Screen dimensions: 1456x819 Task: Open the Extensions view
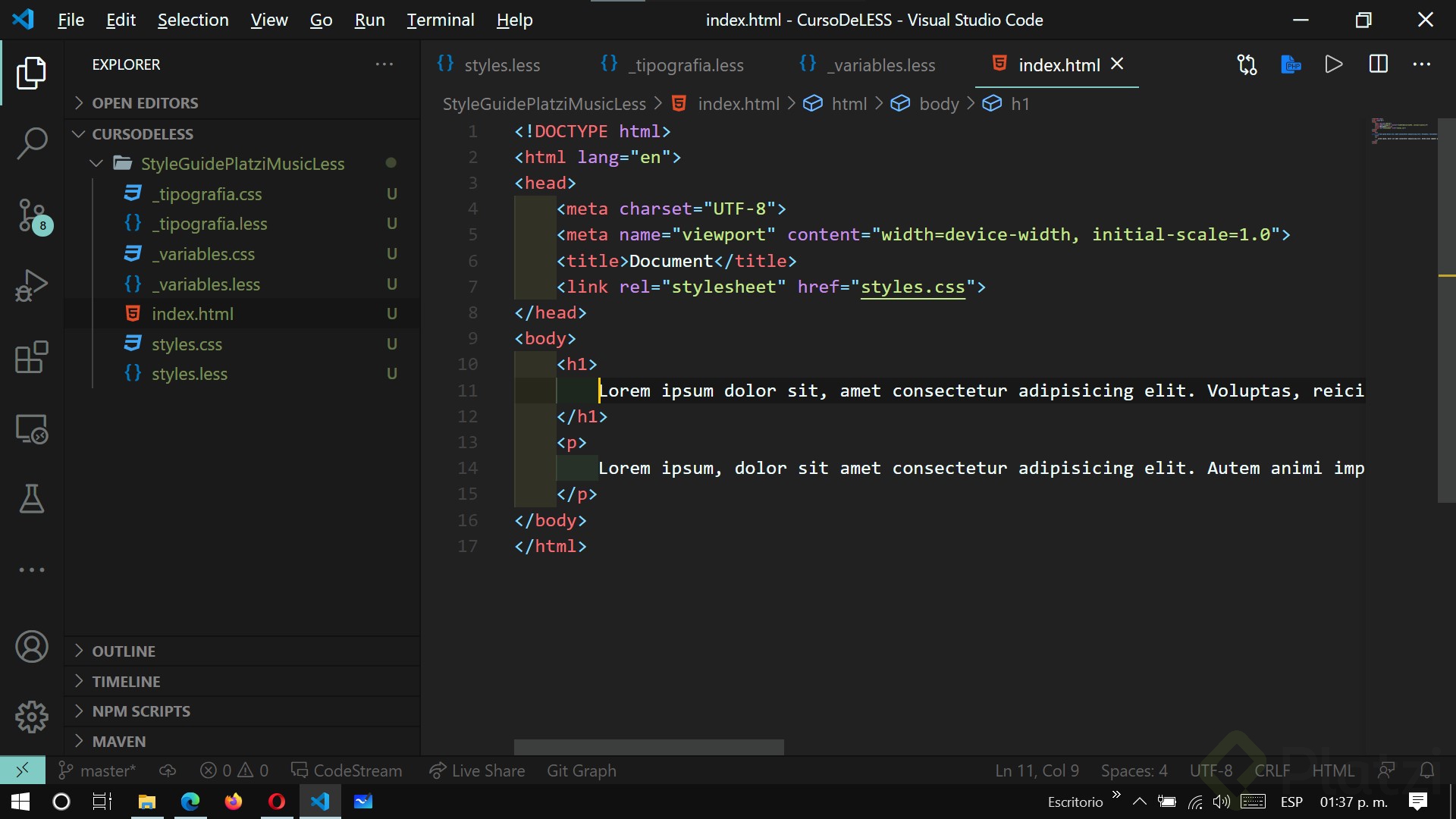pos(31,357)
